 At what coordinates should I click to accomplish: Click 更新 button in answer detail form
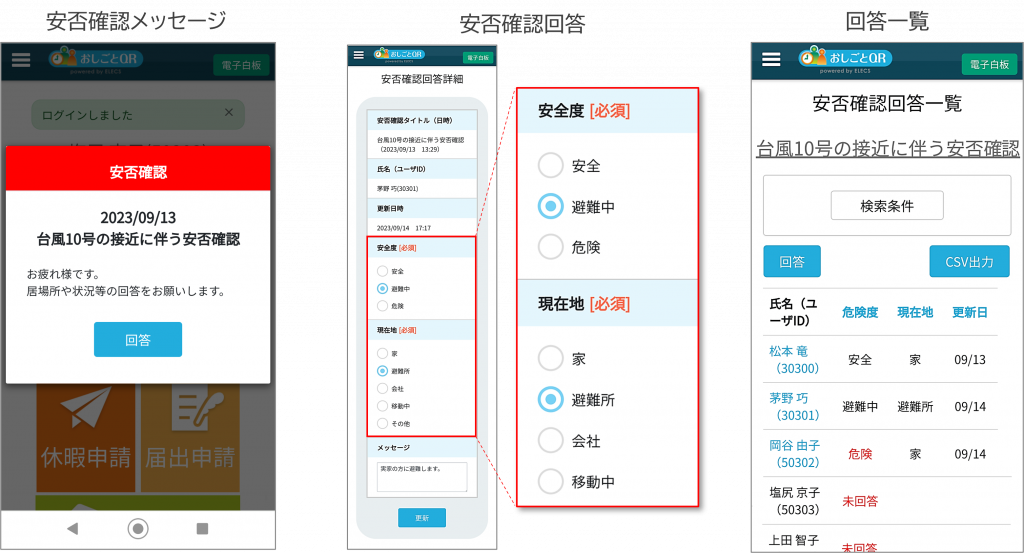click(422, 518)
